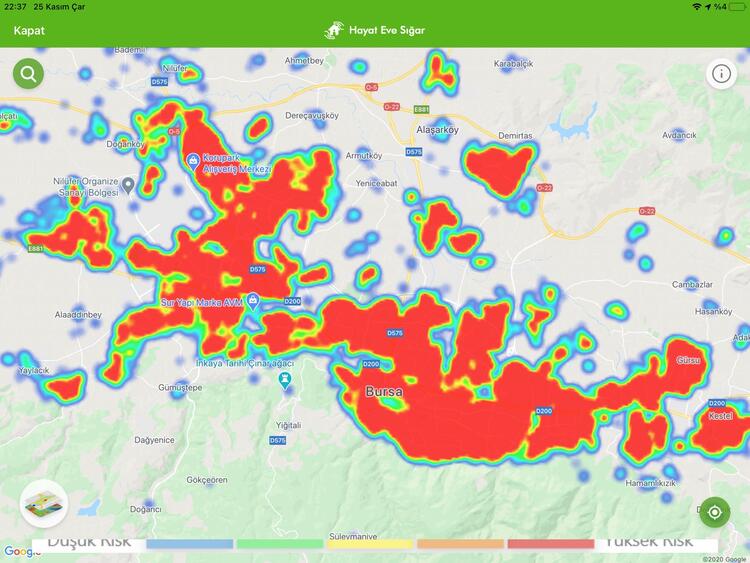Open the map layers selector

pyautogui.click(x=43, y=504)
